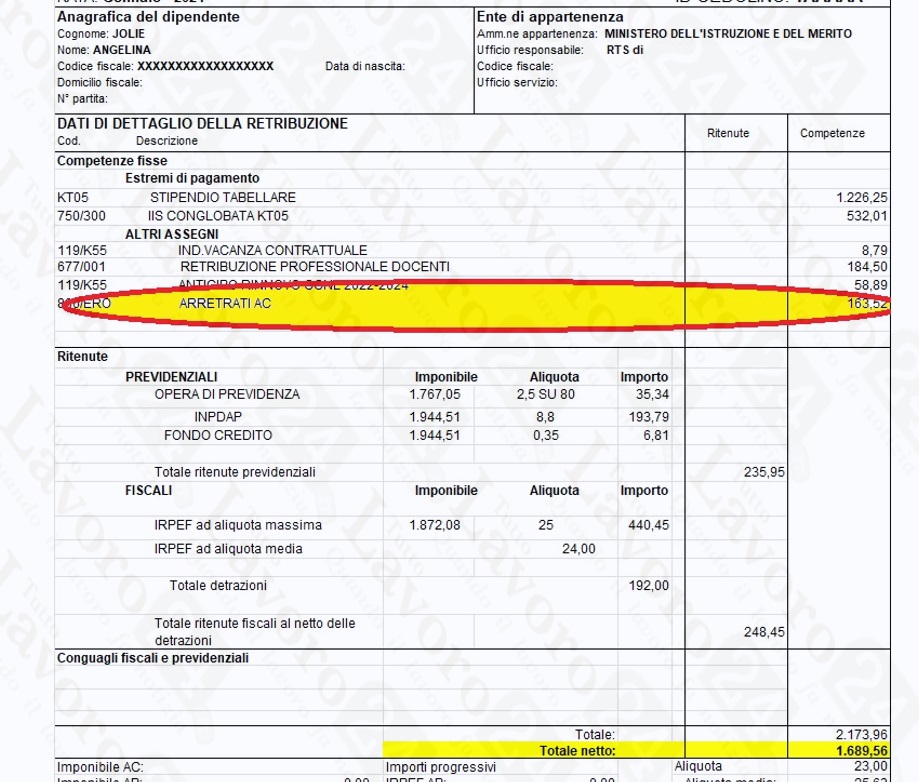Viewport: 919px width, 782px height.
Task: Select the STIPENDIO TABELLARE row description
Action: (x=223, y=198)
